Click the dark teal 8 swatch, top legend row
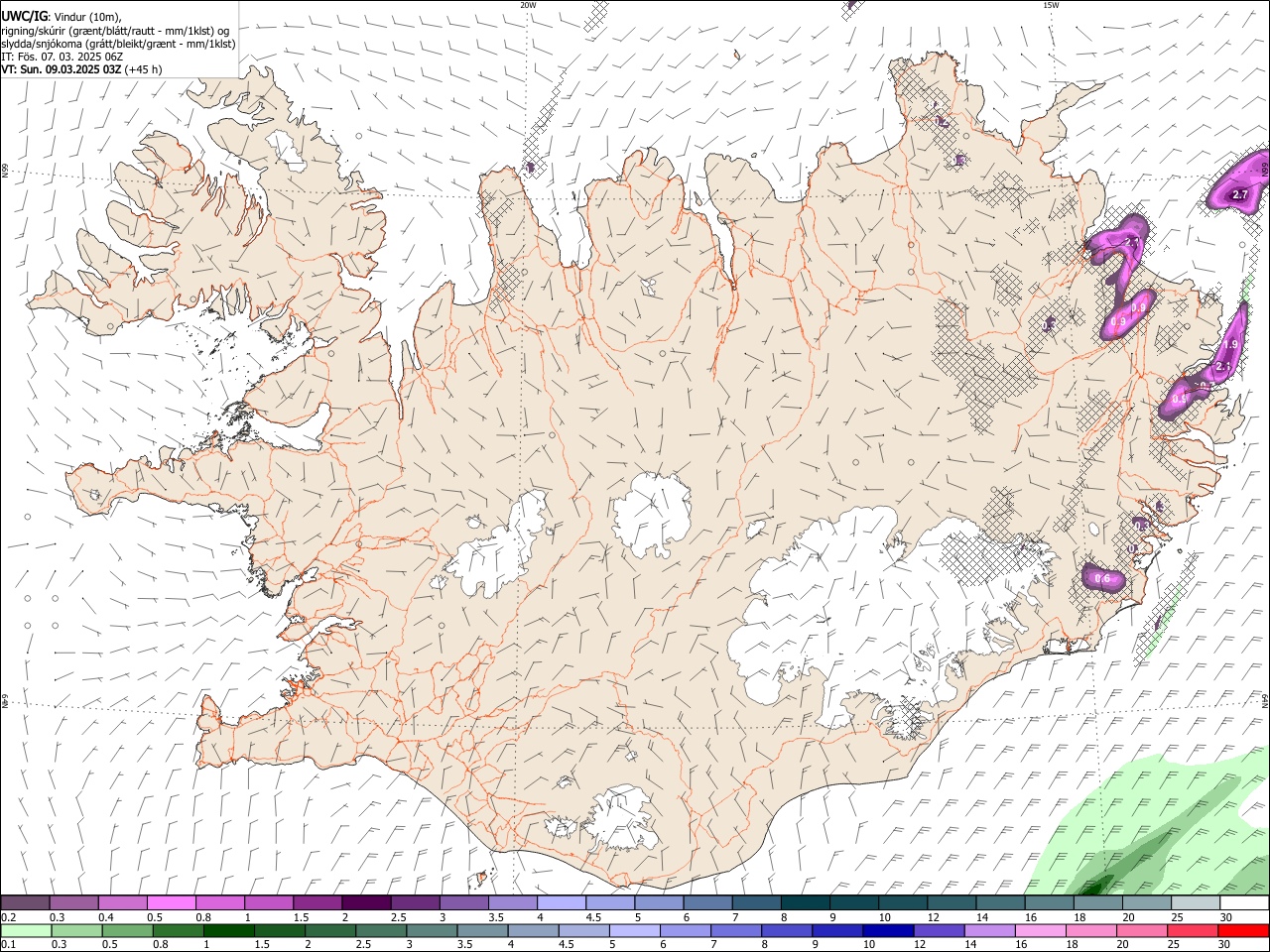1270x952 pixels. (x=804, y=903)
